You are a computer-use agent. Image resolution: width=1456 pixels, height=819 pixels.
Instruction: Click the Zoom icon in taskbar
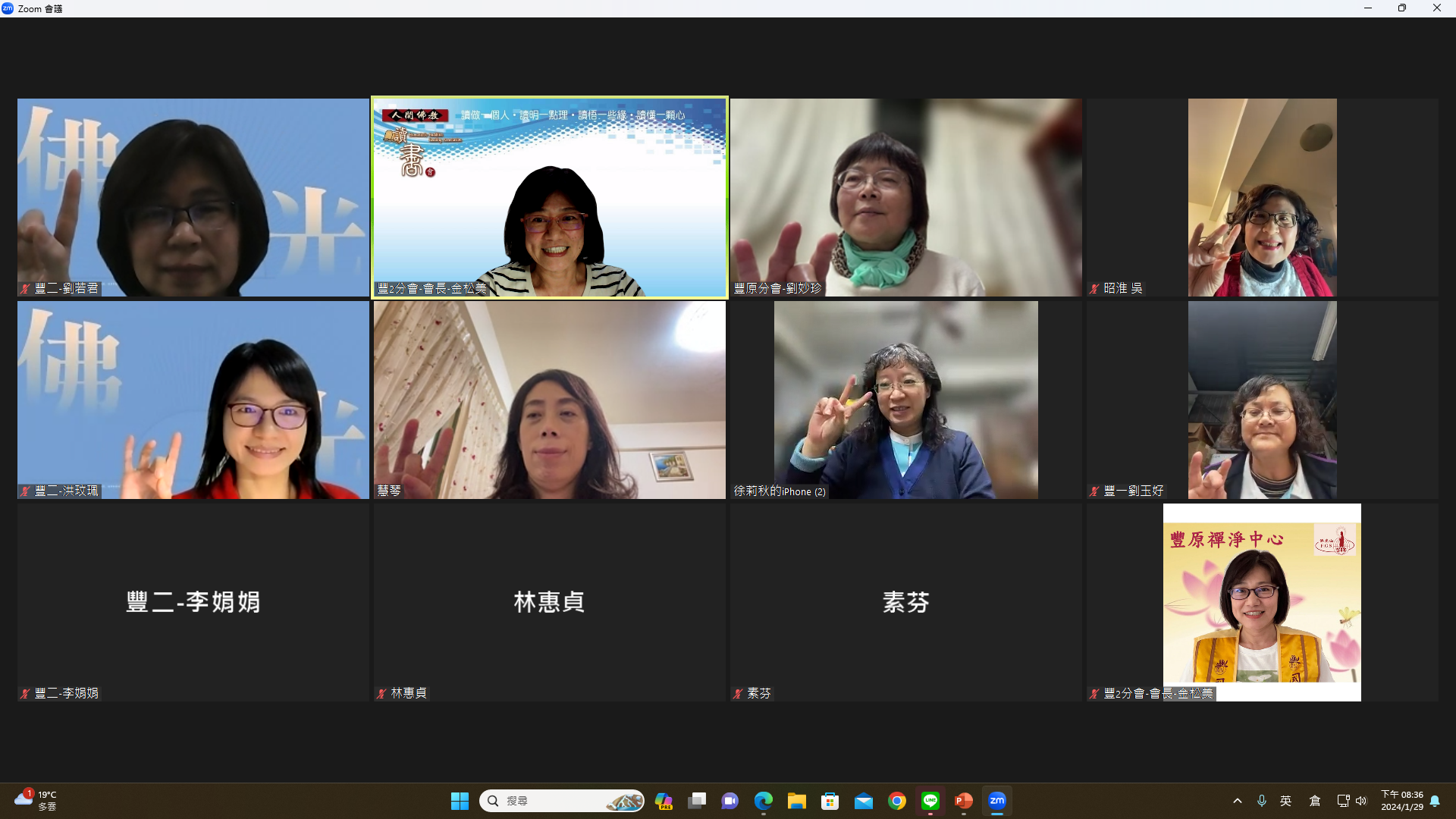(x=997, y=801)
